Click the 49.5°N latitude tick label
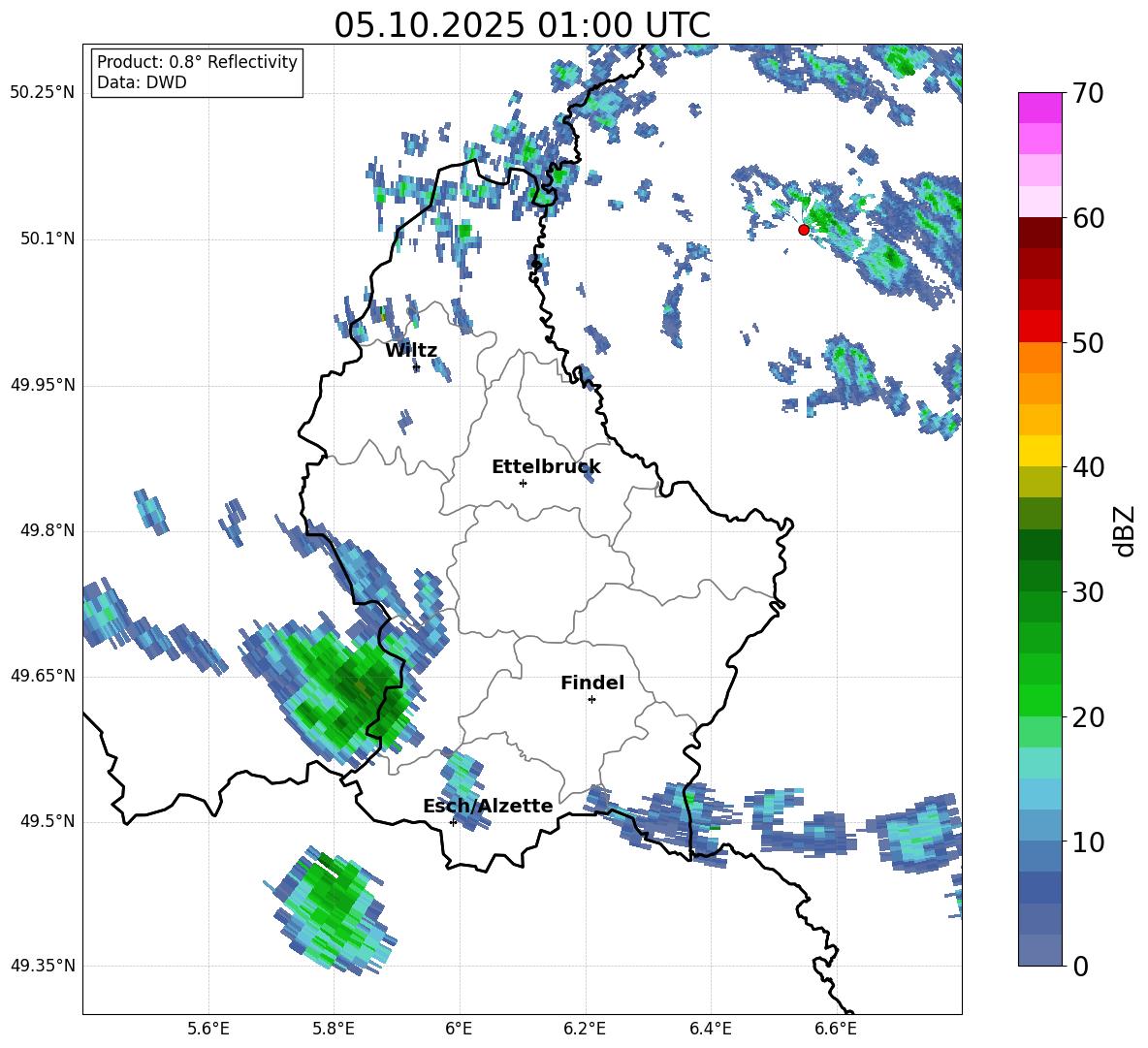Image resolution: width=1148 pixels, height=1048 pixels. [x=47, y=821]
